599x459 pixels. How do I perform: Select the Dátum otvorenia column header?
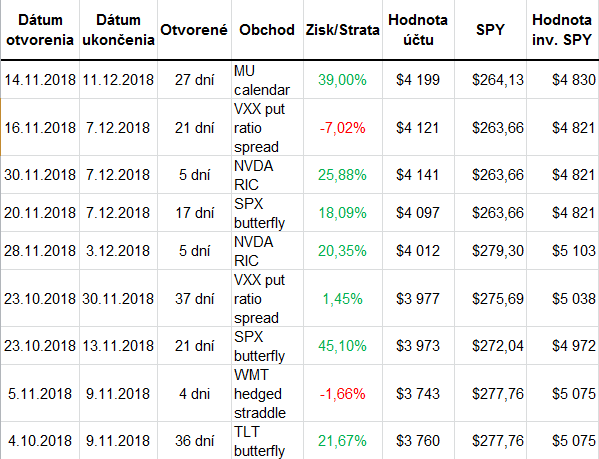[40, 30]
